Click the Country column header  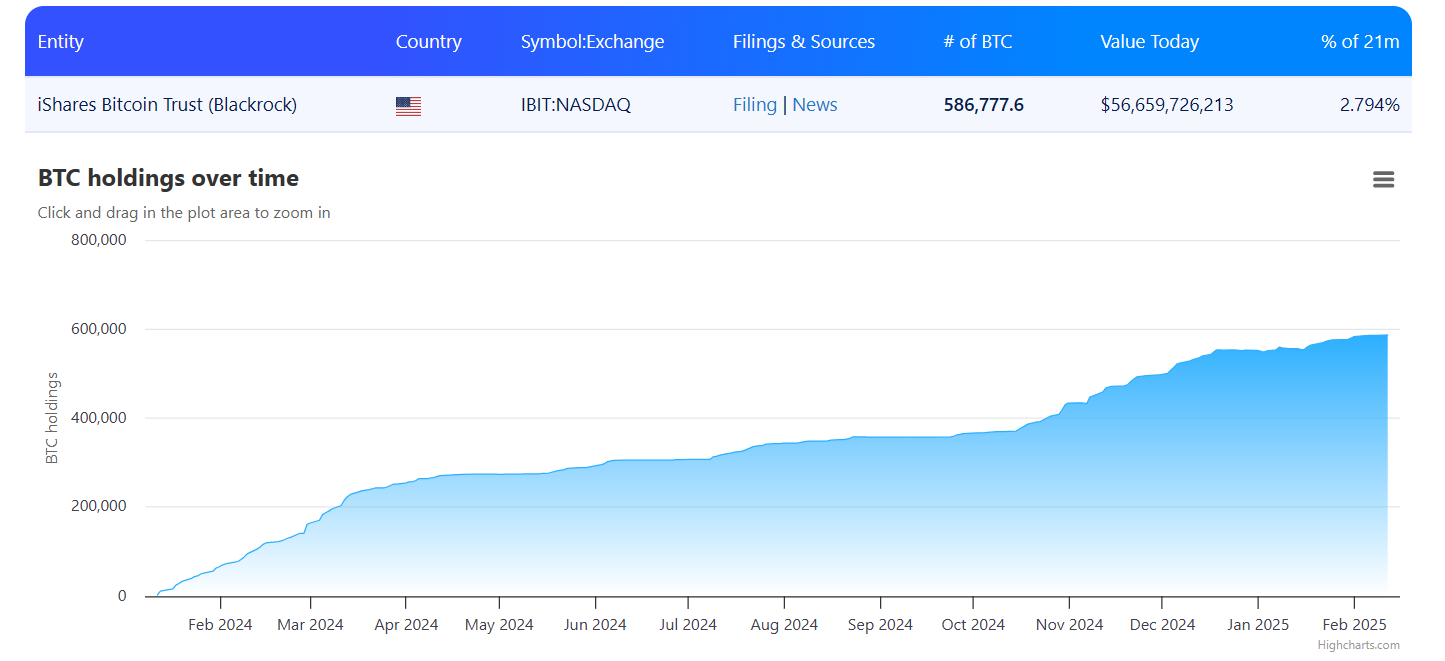[428, 42]
